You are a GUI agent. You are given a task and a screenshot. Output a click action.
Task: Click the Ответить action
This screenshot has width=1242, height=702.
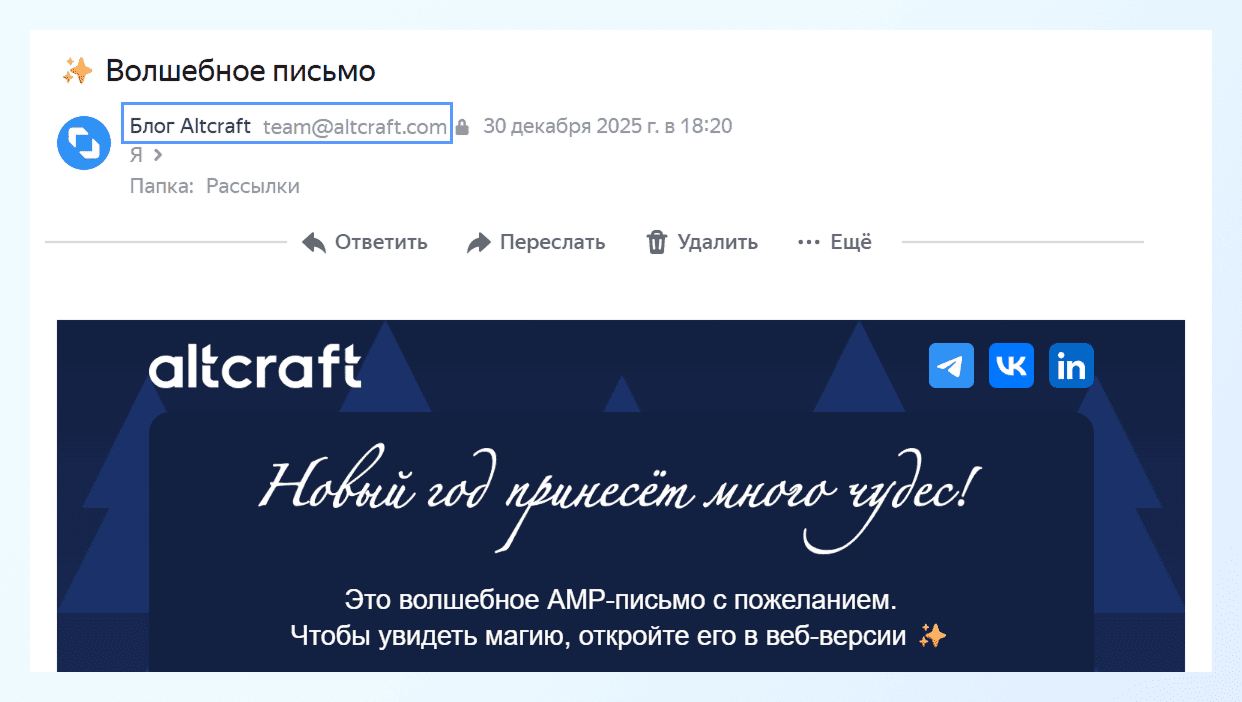(379, 241)
